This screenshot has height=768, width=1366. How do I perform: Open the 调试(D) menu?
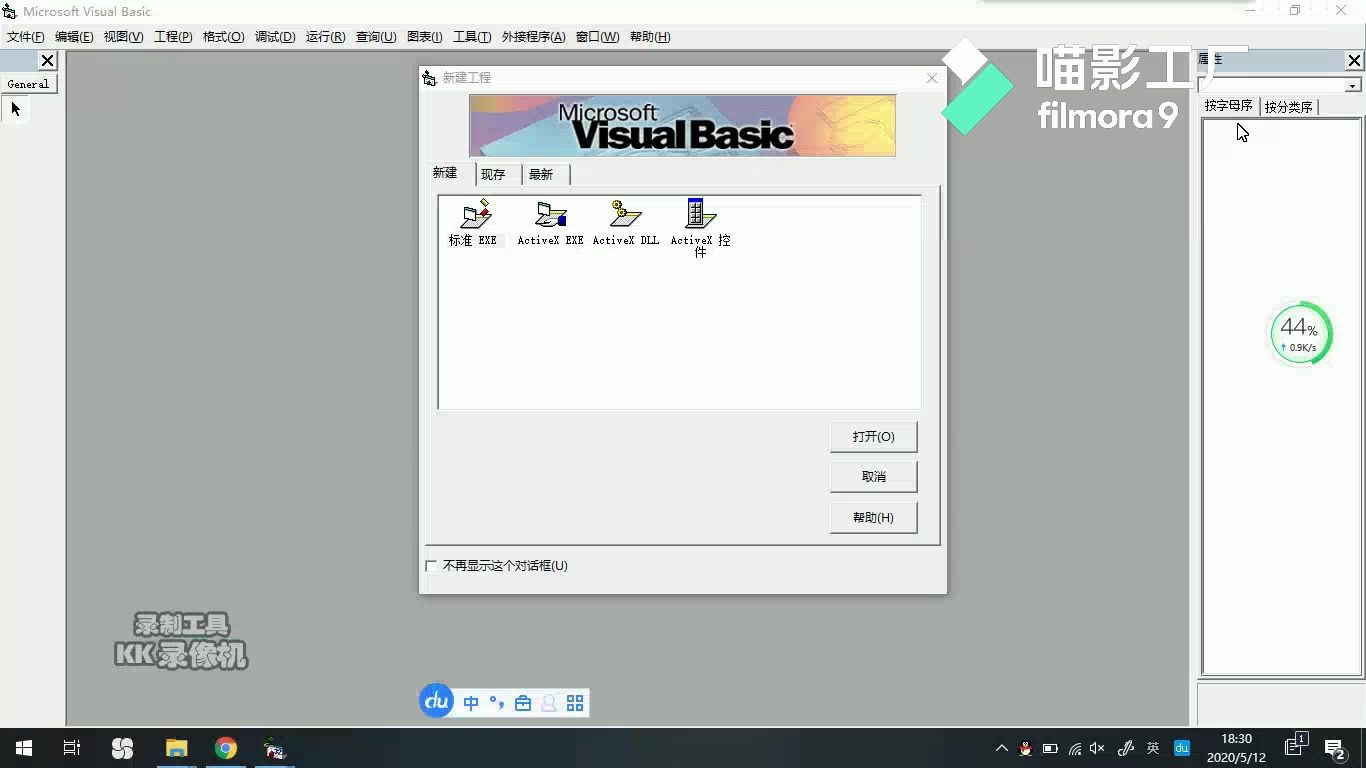275,37
